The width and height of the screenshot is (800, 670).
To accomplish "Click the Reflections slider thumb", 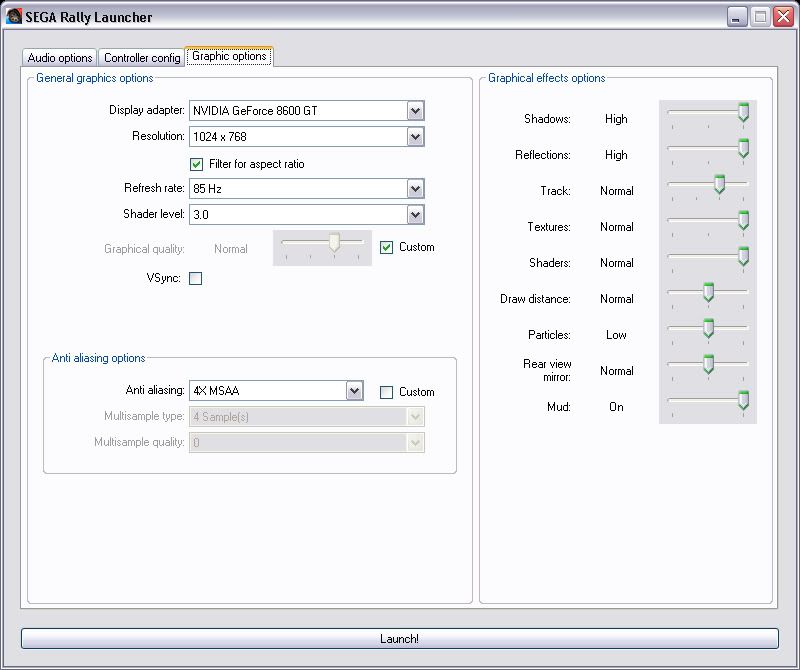I will (743, 148).
